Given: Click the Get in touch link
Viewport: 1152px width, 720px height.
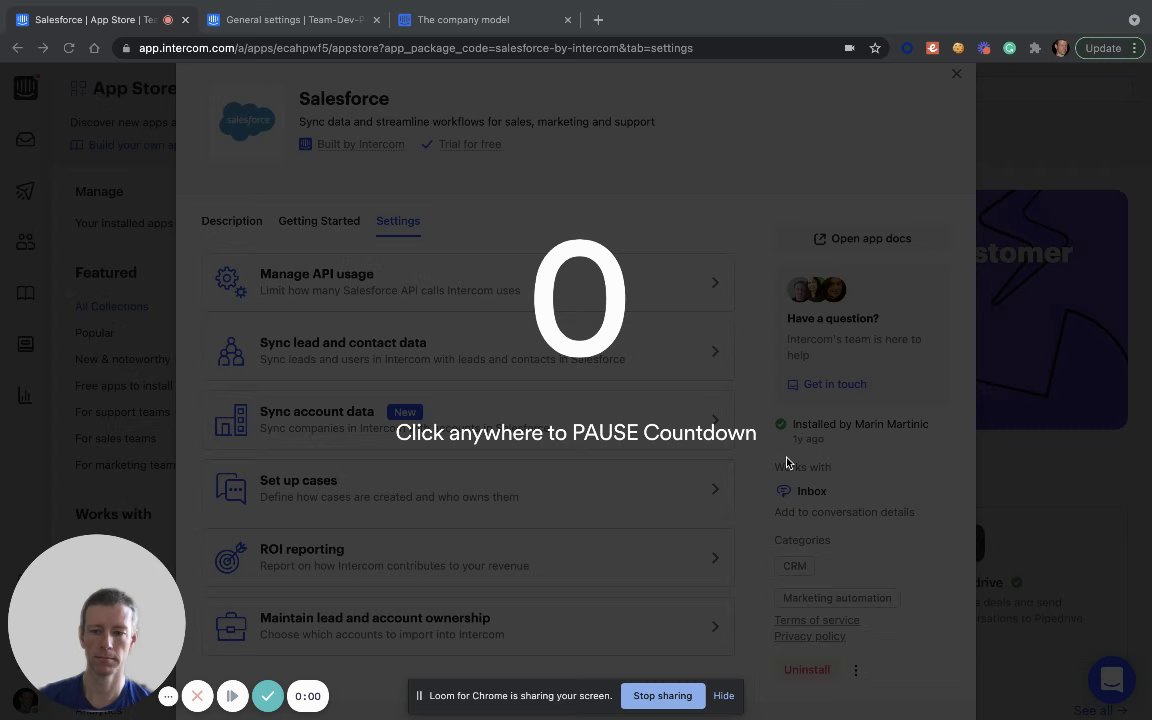Looking at the screenshot, I should pyautogui.click(x=827, y=384).
